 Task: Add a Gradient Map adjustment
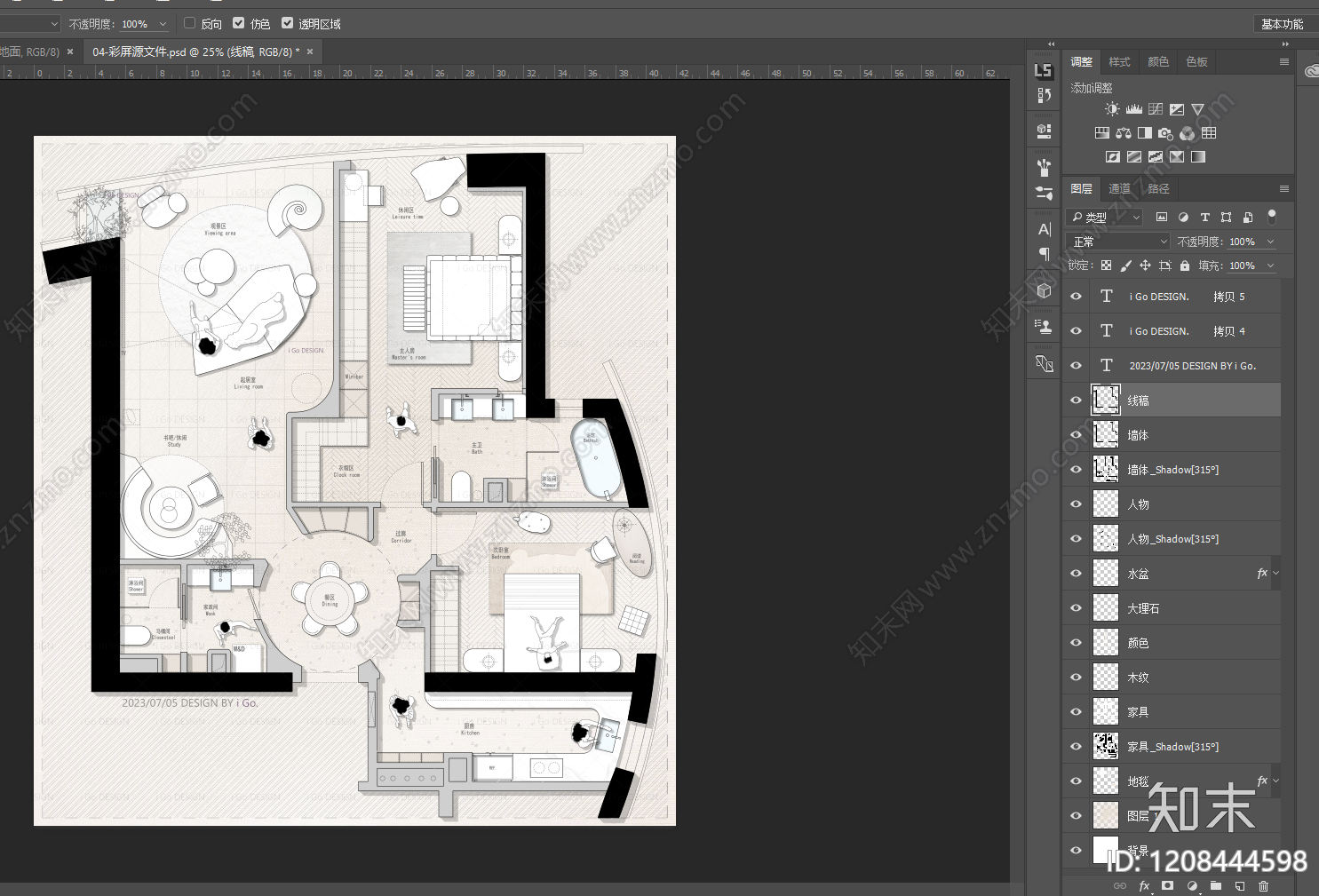tap(1198, 157)
